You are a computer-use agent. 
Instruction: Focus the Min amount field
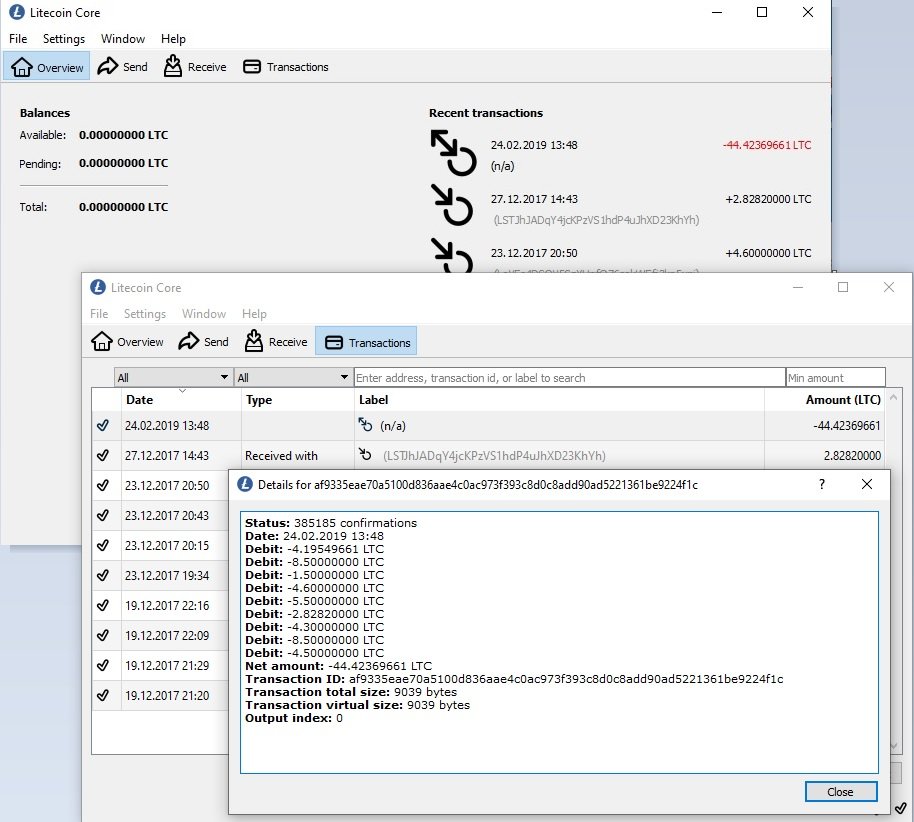pos(835,378)
